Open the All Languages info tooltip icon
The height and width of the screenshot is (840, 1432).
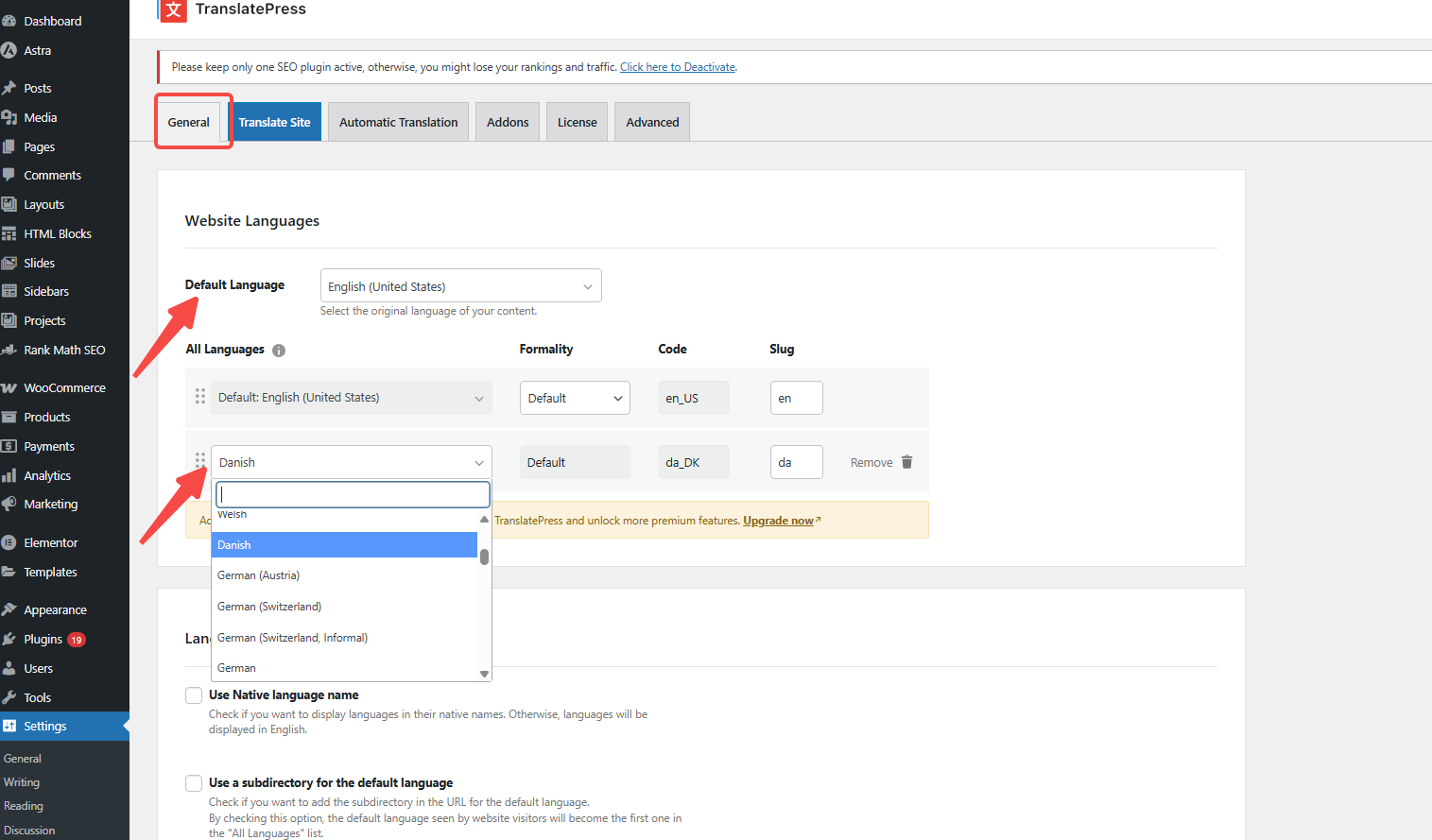pos(278,350)
